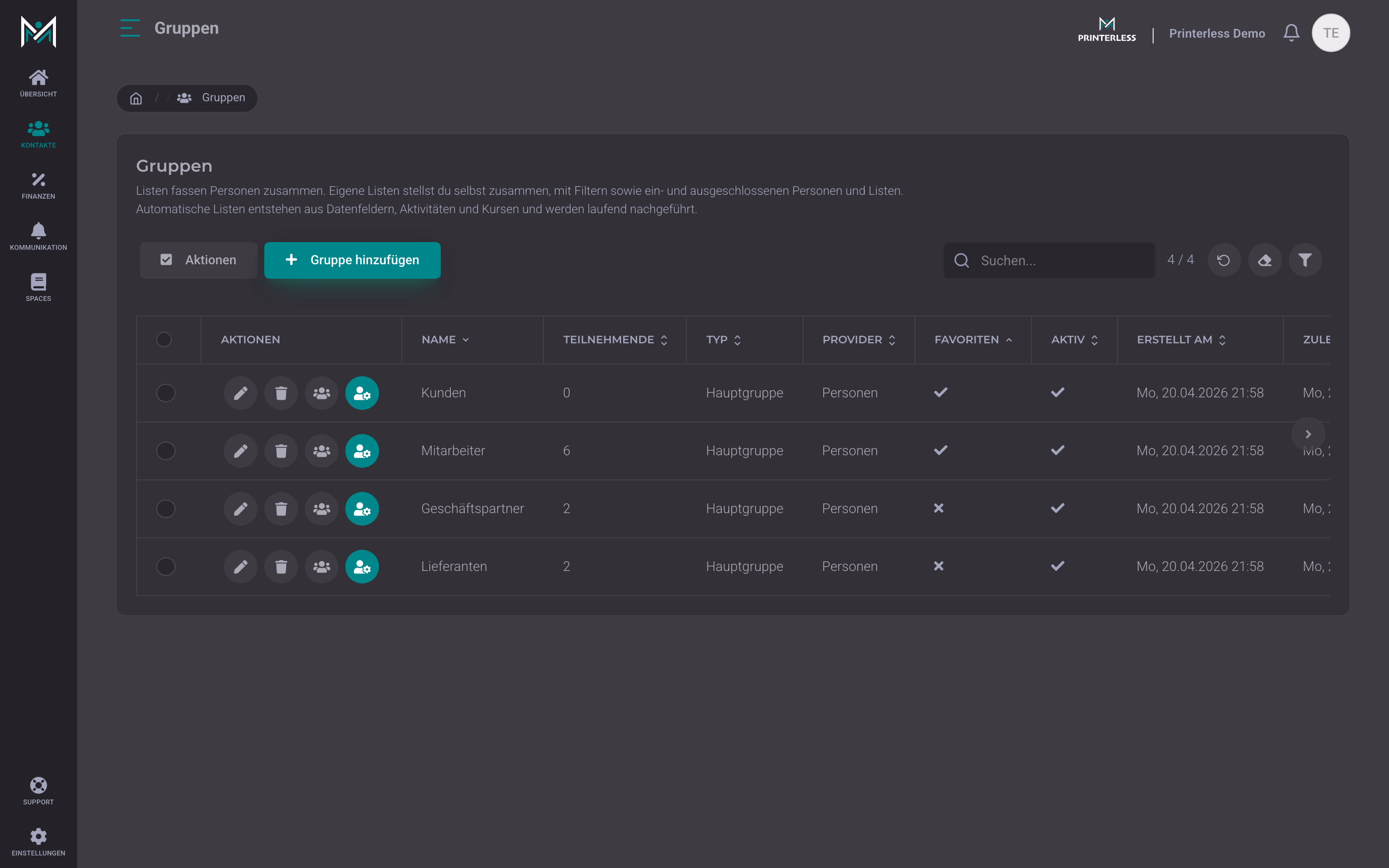Select the Kunden row checkbox
This screenshot has height=868, width=1389.
pos(166,393)
